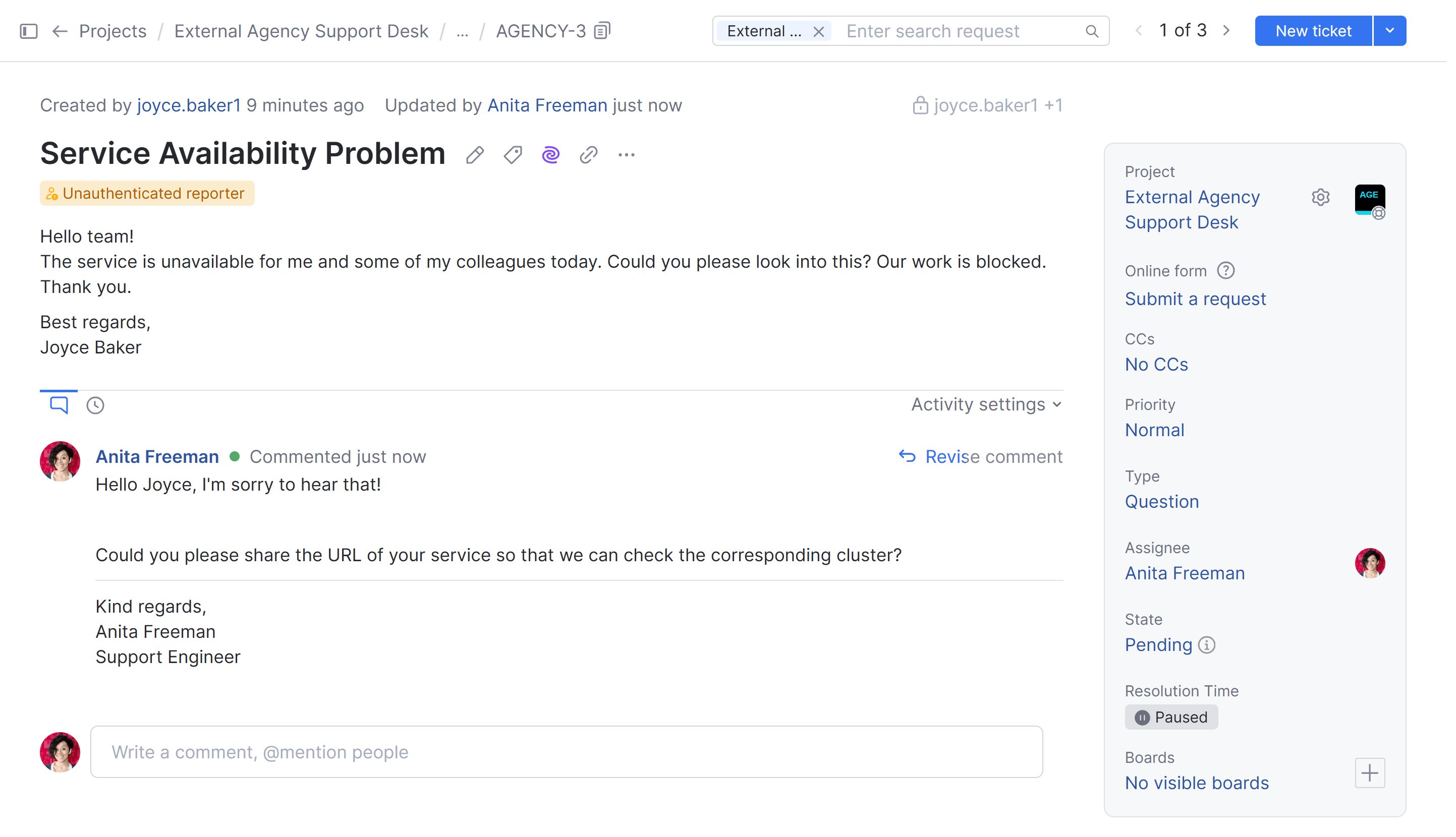Click the link chain icon
Image resolution: width=1456 pixels, height=837 pixels.
[x=588, y=155]
